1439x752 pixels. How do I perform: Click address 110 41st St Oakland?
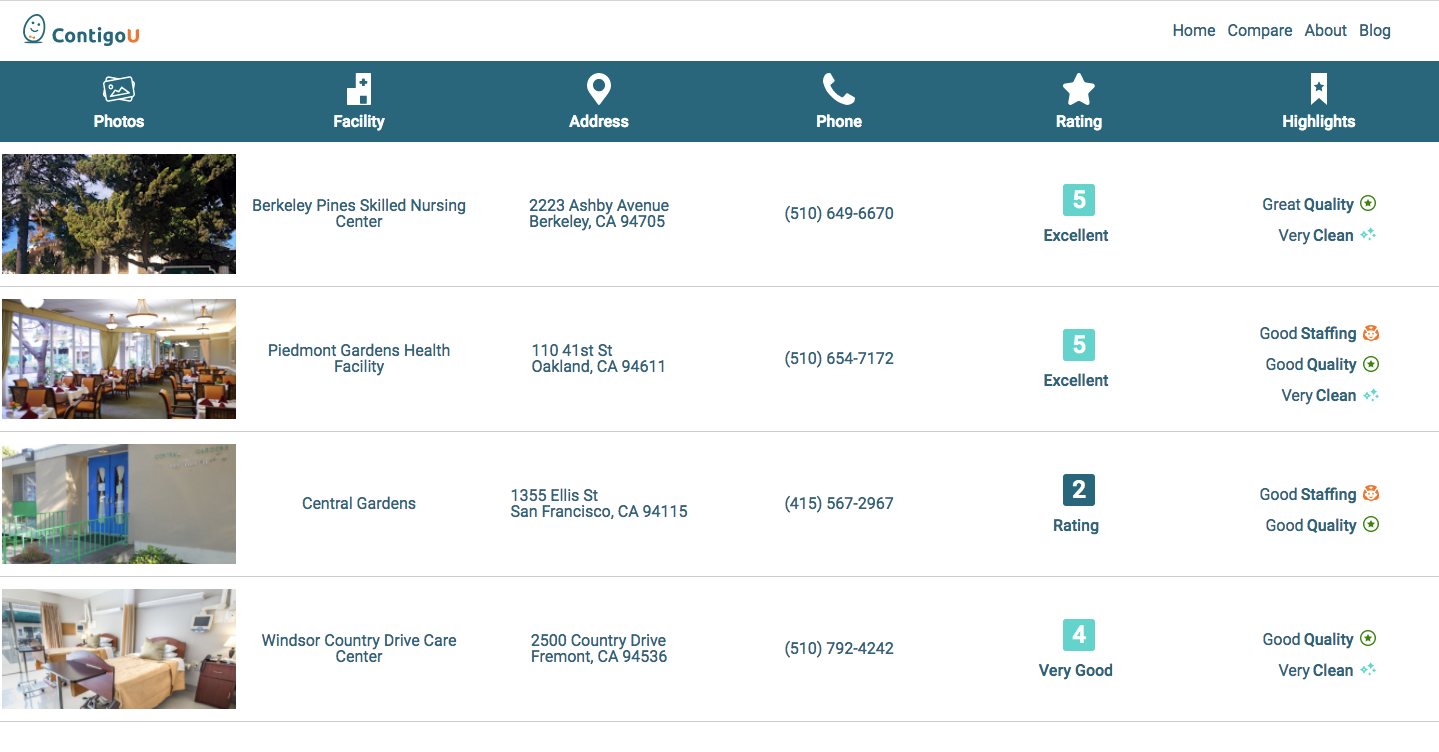coord(599,358)
